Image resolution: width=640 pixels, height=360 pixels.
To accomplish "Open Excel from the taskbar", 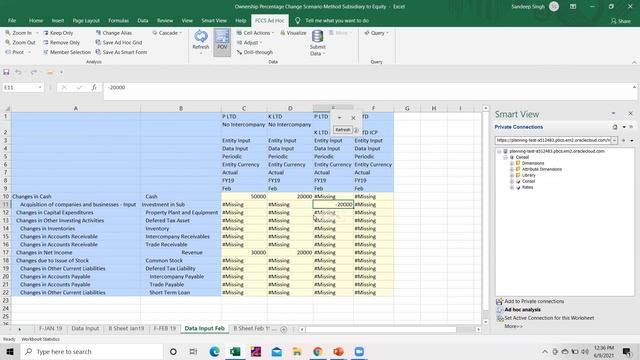I will coord(235,351).
